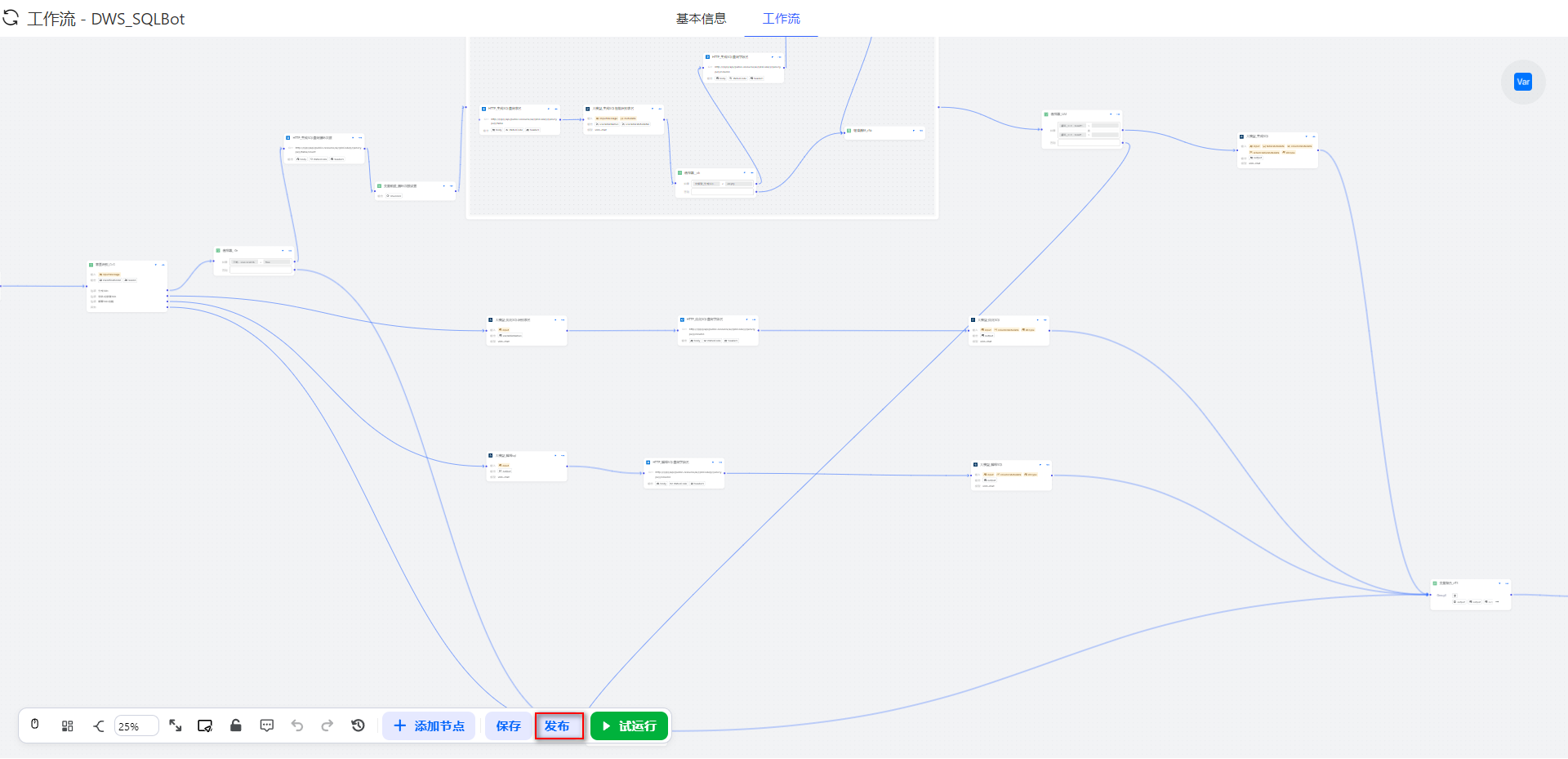Save the workflow with 保存
The width and height of the screenshot is (1568, 759).
point(508,726)
